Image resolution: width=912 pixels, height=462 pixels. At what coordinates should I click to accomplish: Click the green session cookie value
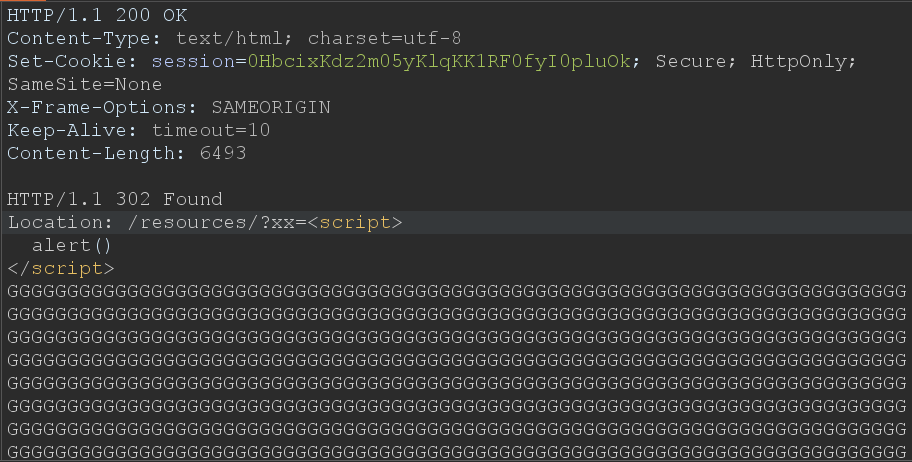(439, 62)
